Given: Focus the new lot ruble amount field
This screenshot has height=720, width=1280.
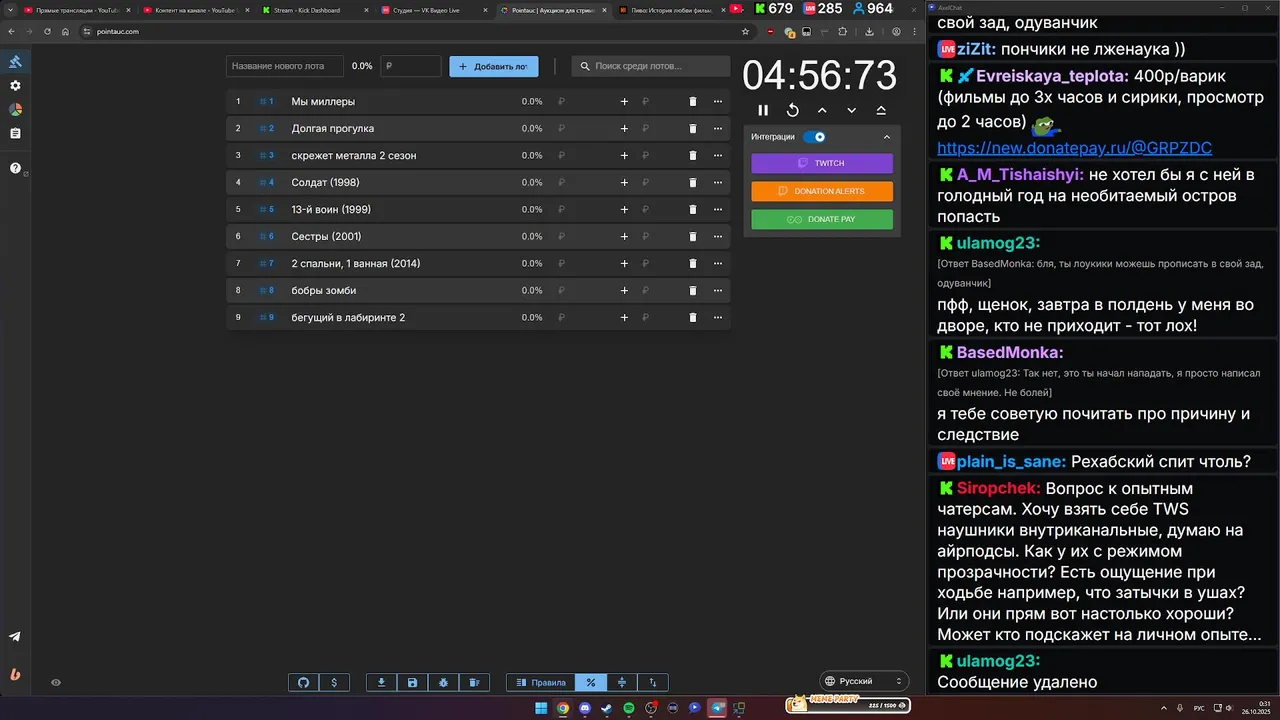Looking at the screenshot, I should [x=411, y=66].
